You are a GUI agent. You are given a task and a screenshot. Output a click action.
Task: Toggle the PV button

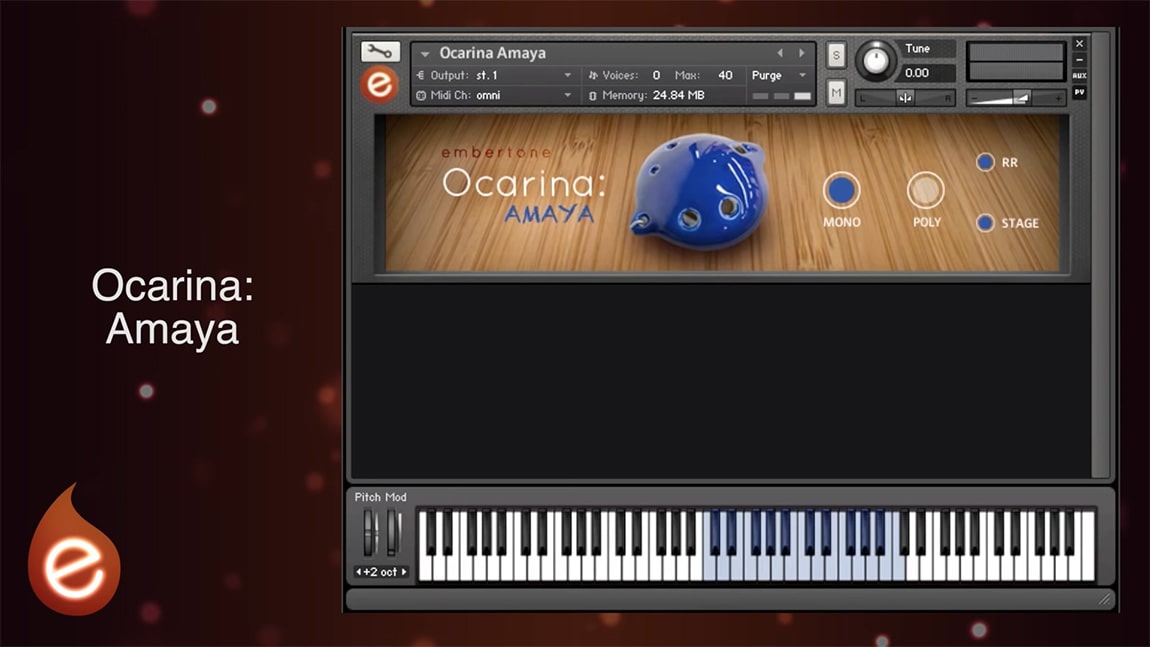click(1080, 92)
